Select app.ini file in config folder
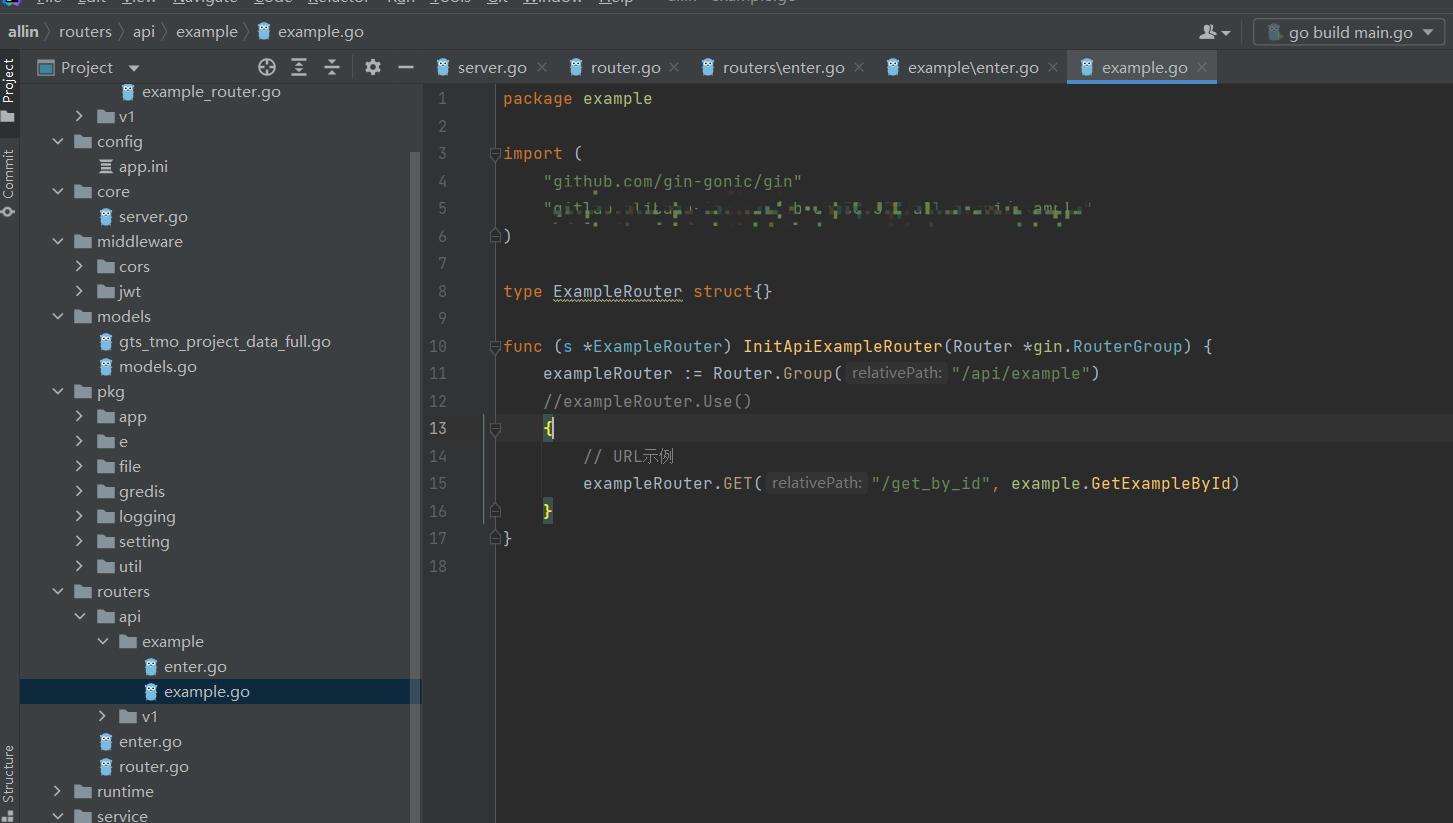 pyautogui.click(x=142, y=167)
